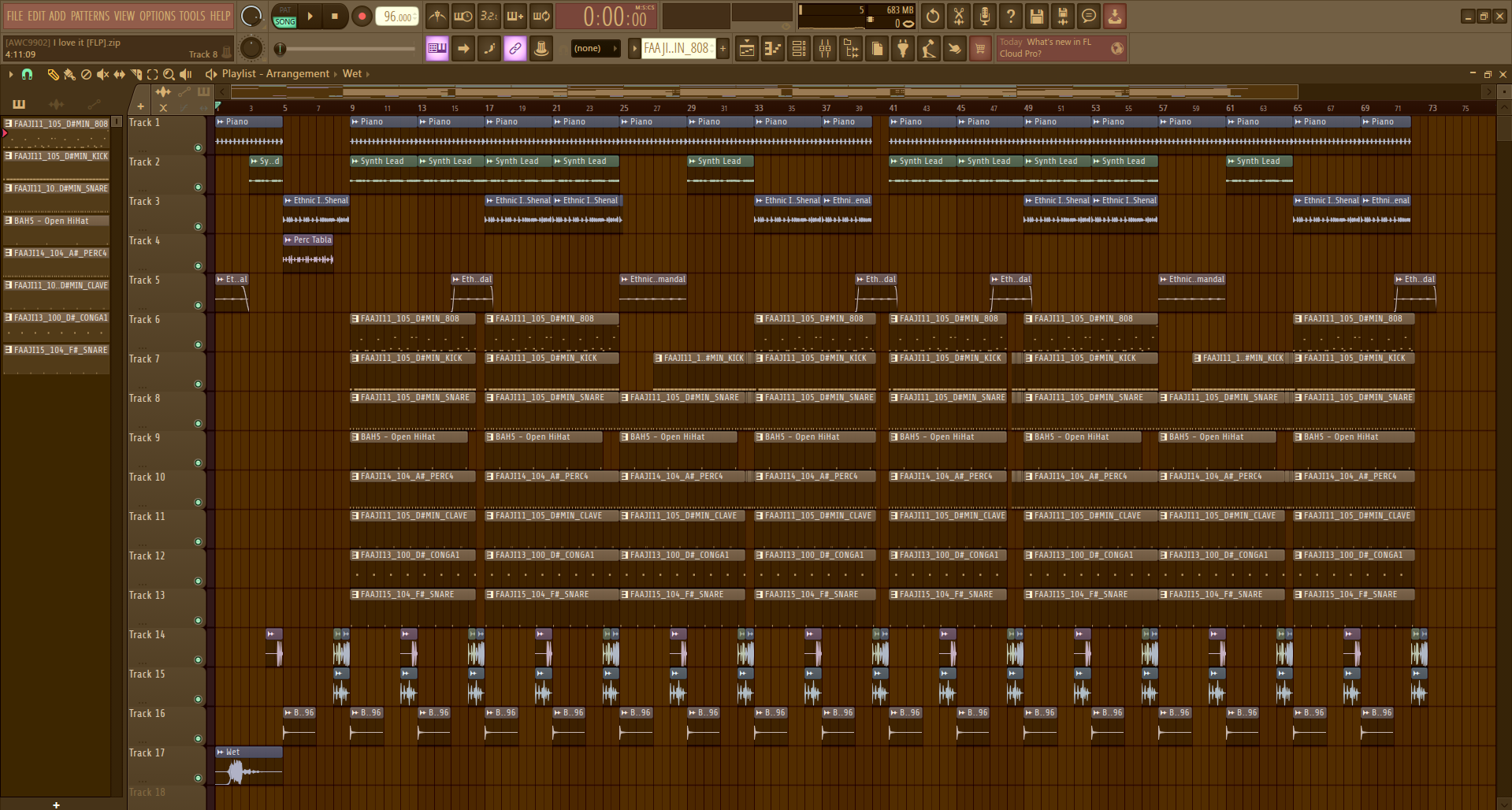
Task: Mute Track 1 with its green dot
Action: pyautogui.click(x=198, y=147)
